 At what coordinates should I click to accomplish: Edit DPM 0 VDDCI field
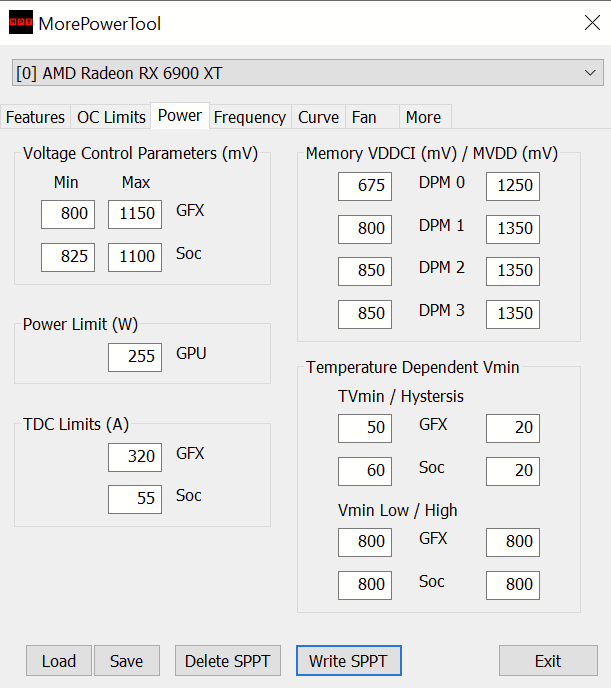[365, 186]
